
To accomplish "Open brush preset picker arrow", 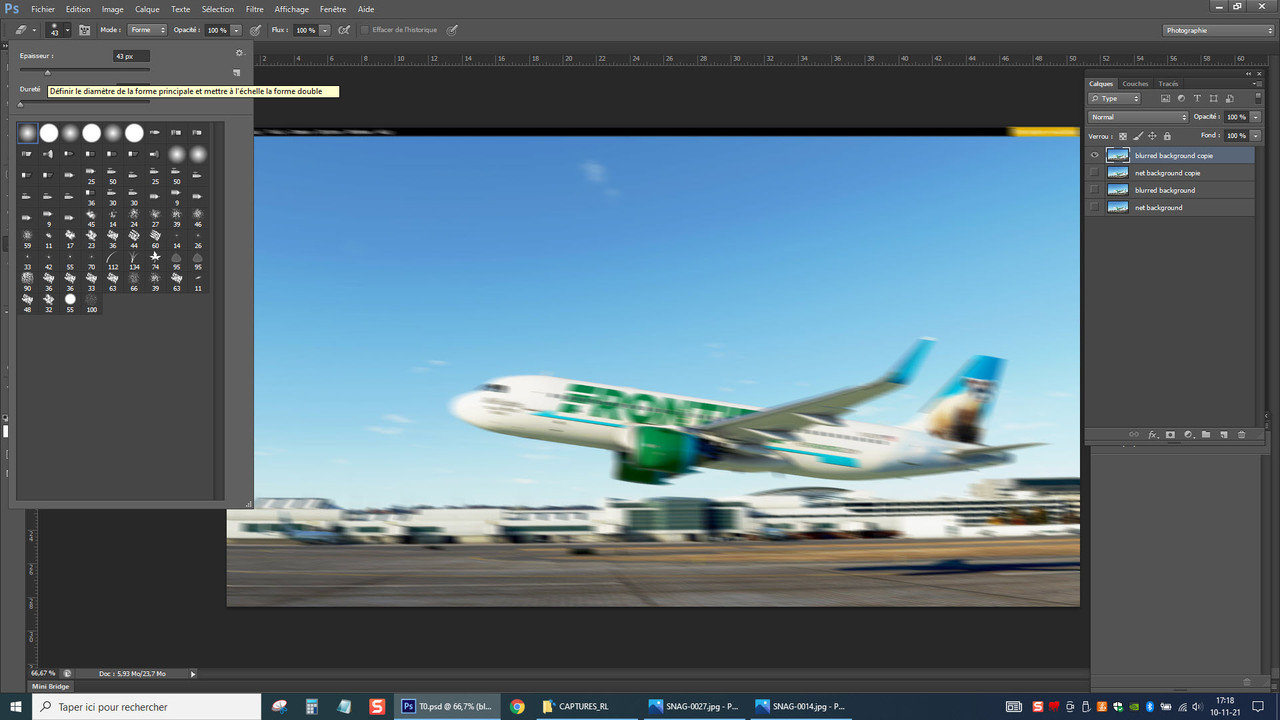I will 67,30.
